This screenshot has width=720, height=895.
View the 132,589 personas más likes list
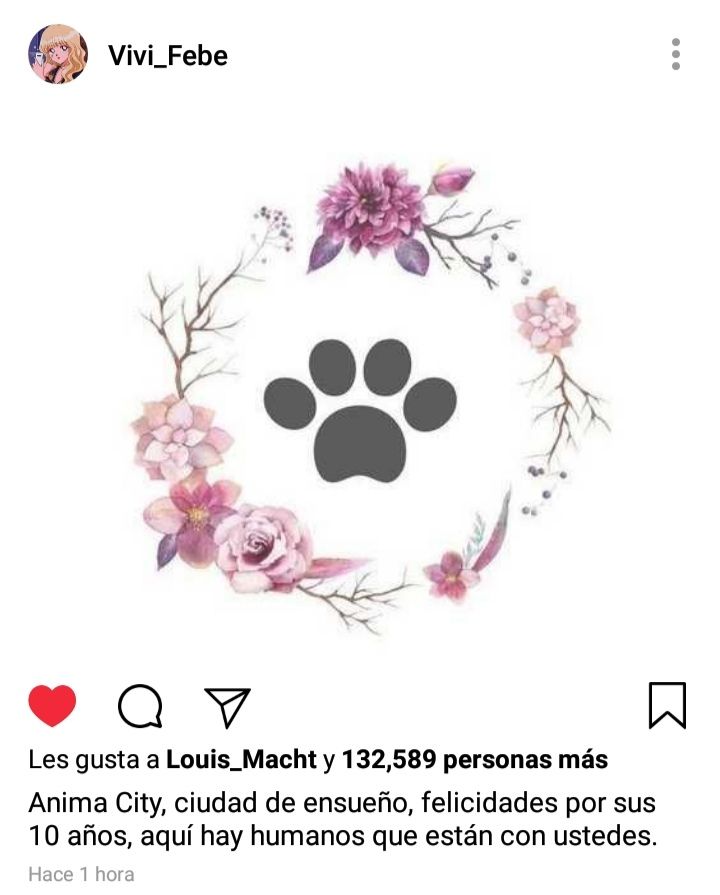474,760
